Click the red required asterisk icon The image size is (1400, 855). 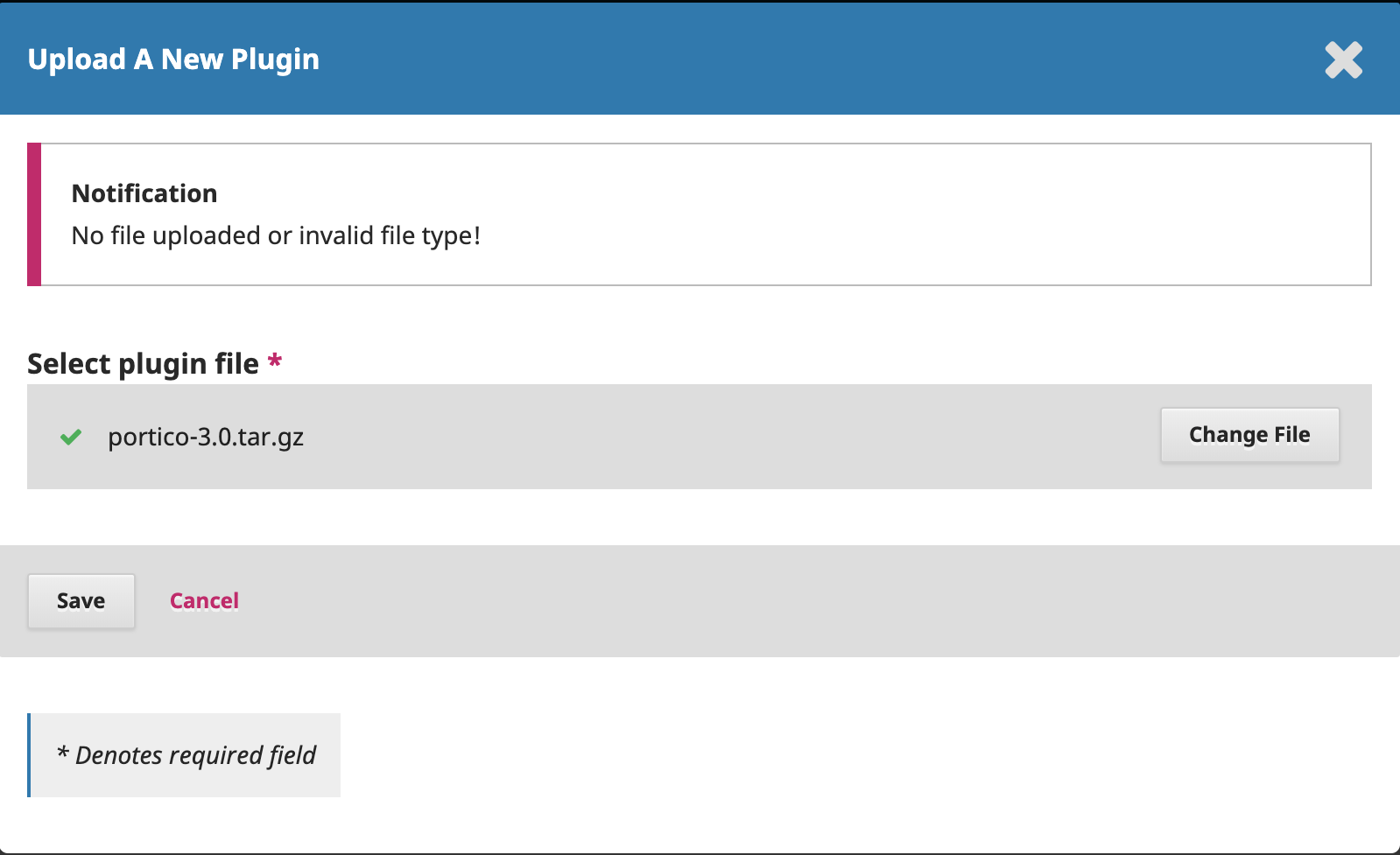point(275,361)
